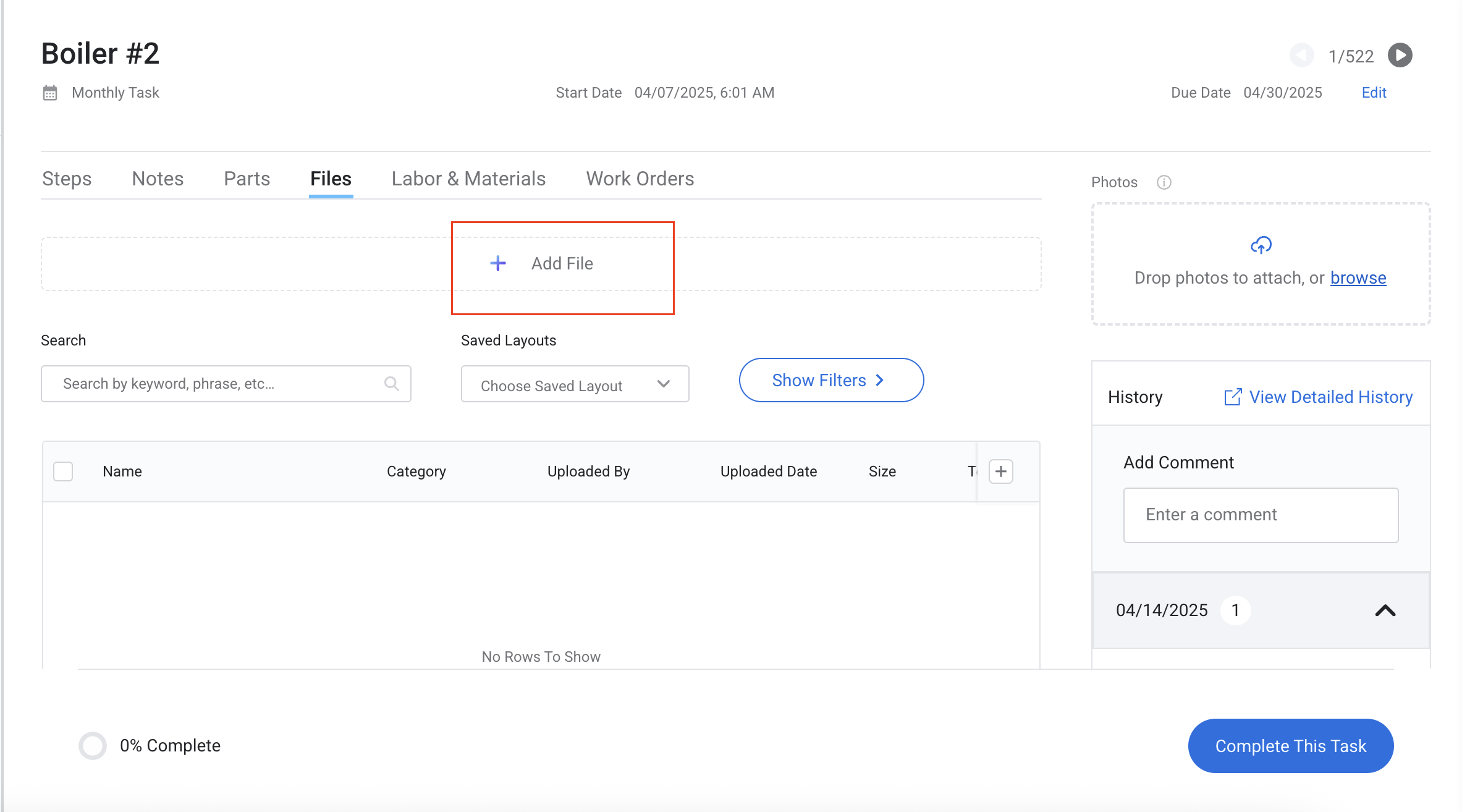Click the Monthly Task label
This screenshot has height=812, width=1462.
coord(116,93)
